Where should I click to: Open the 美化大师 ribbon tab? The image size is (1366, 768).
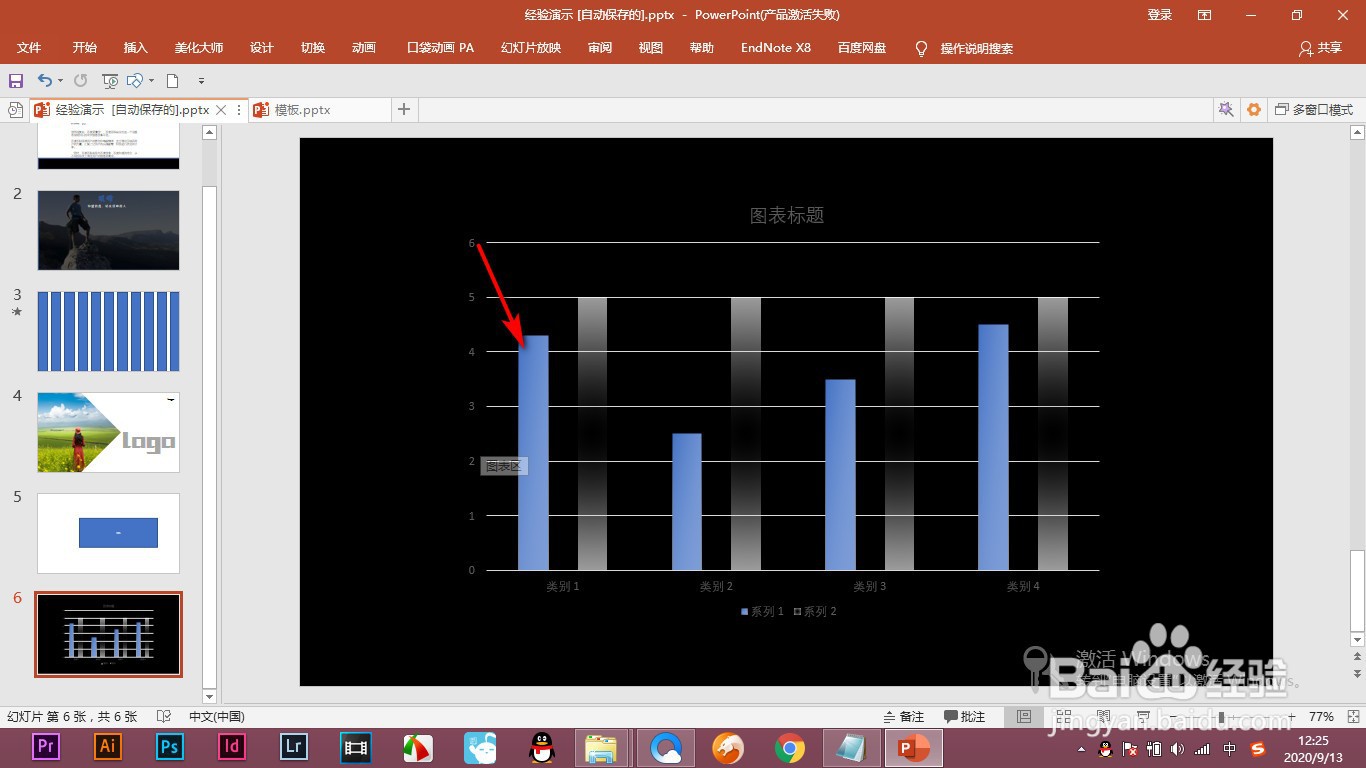tap(199, 48)
